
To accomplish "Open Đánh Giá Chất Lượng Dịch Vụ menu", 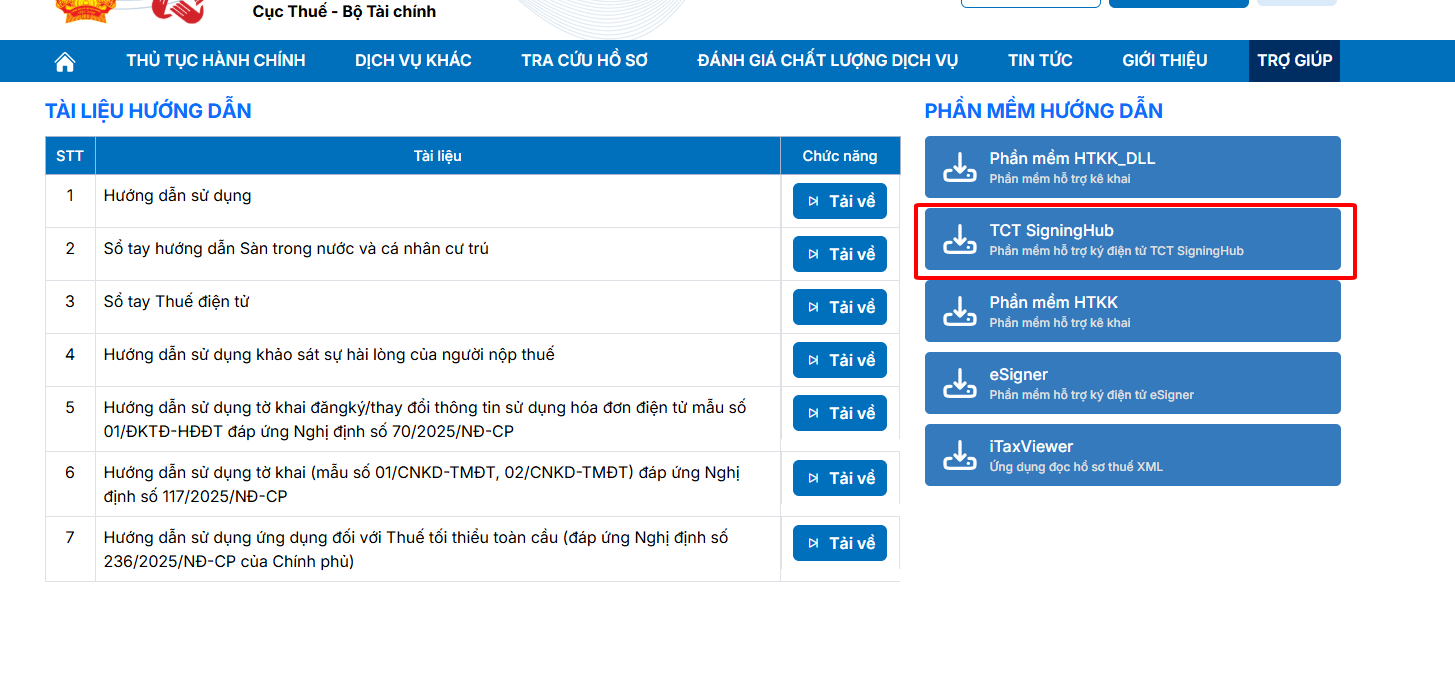I will pos(827,61).
